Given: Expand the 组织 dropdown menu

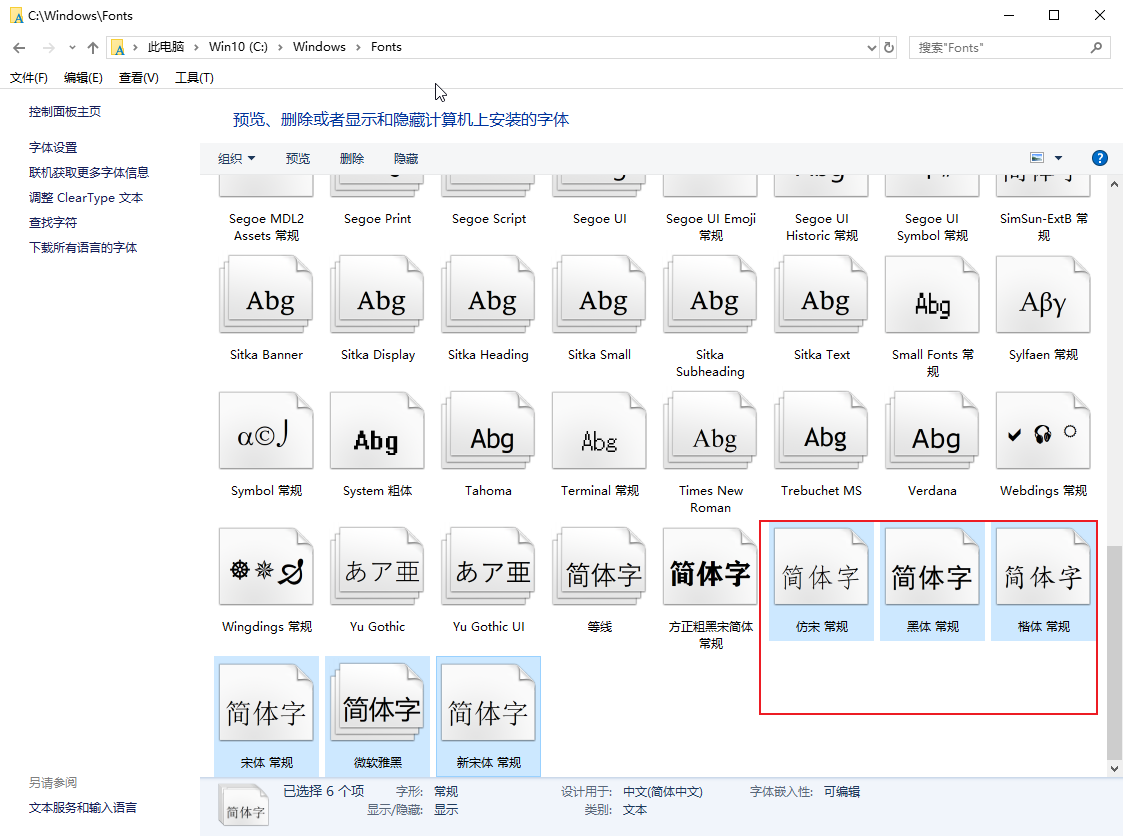Looking at the screenshot, I should 237,158.
